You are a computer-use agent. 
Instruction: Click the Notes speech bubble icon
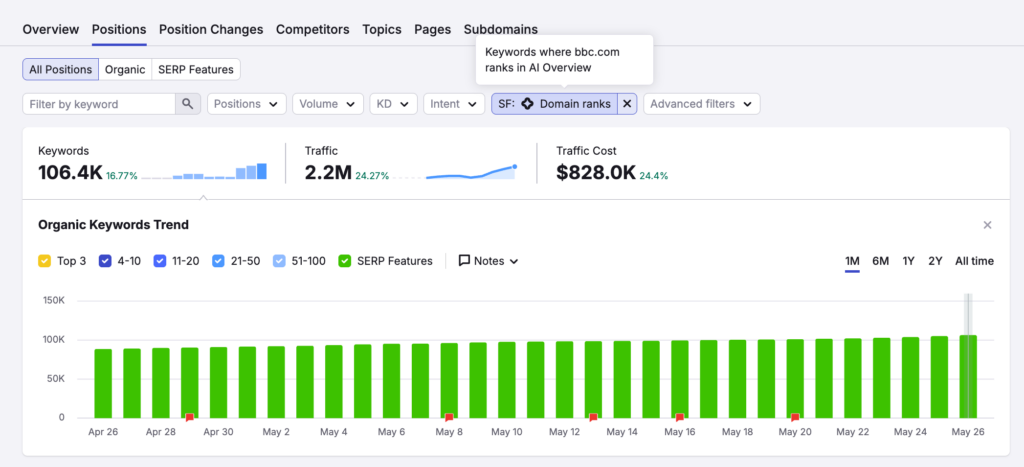coord(464,261)
